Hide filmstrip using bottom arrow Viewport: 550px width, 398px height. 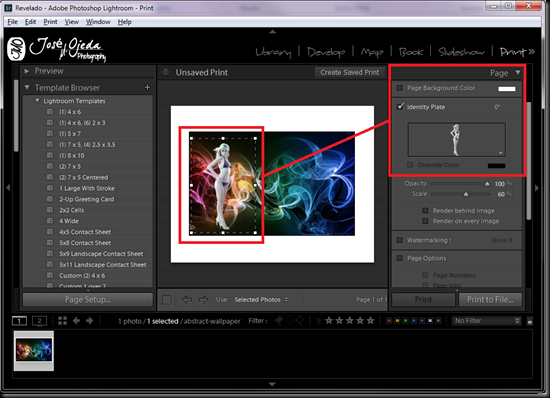272,384
